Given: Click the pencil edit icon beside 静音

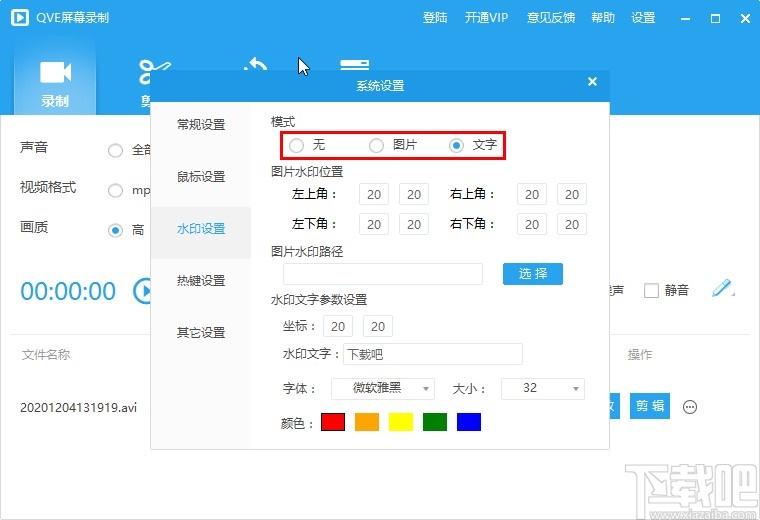Looking at the screenshot, I should [x=722, y=289].
